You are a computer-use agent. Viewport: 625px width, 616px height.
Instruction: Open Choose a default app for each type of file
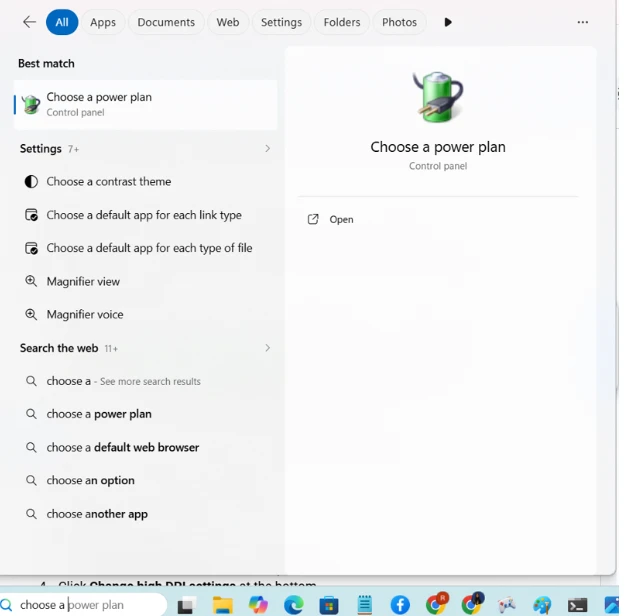pos(145,248)
